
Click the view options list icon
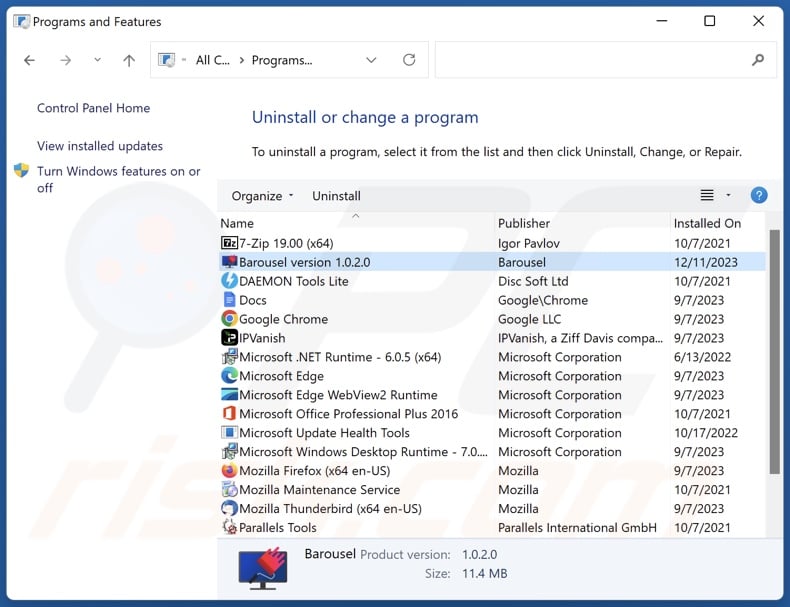707,195
